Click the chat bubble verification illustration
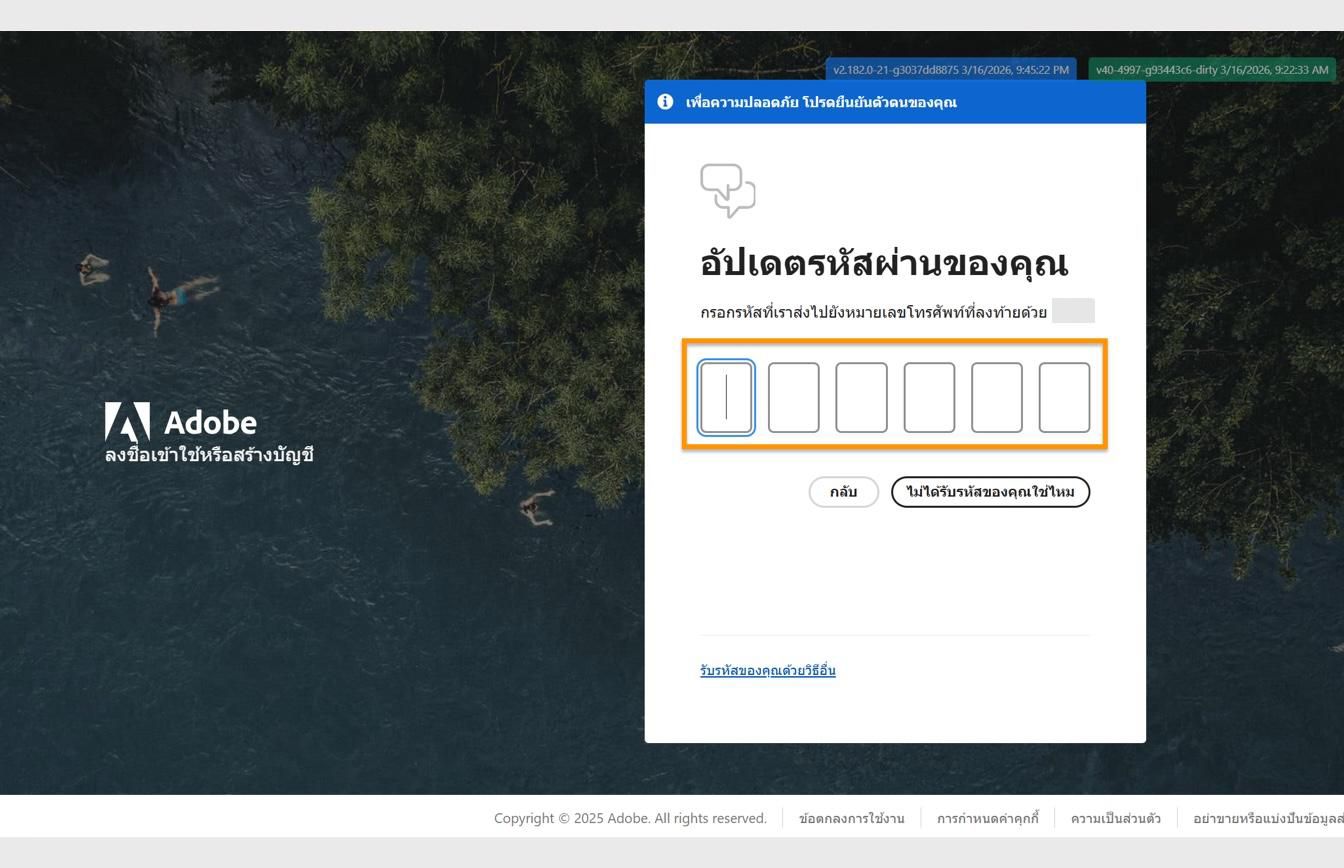 [x=728, y=191]
